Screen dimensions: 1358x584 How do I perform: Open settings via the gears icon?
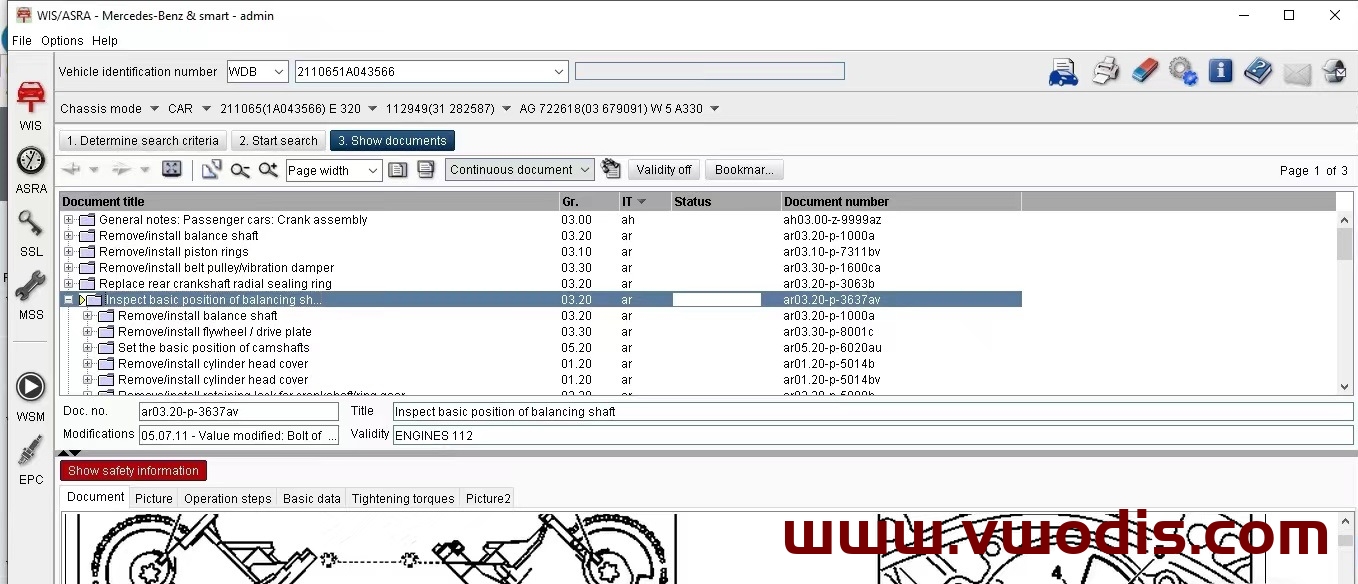1183,72
